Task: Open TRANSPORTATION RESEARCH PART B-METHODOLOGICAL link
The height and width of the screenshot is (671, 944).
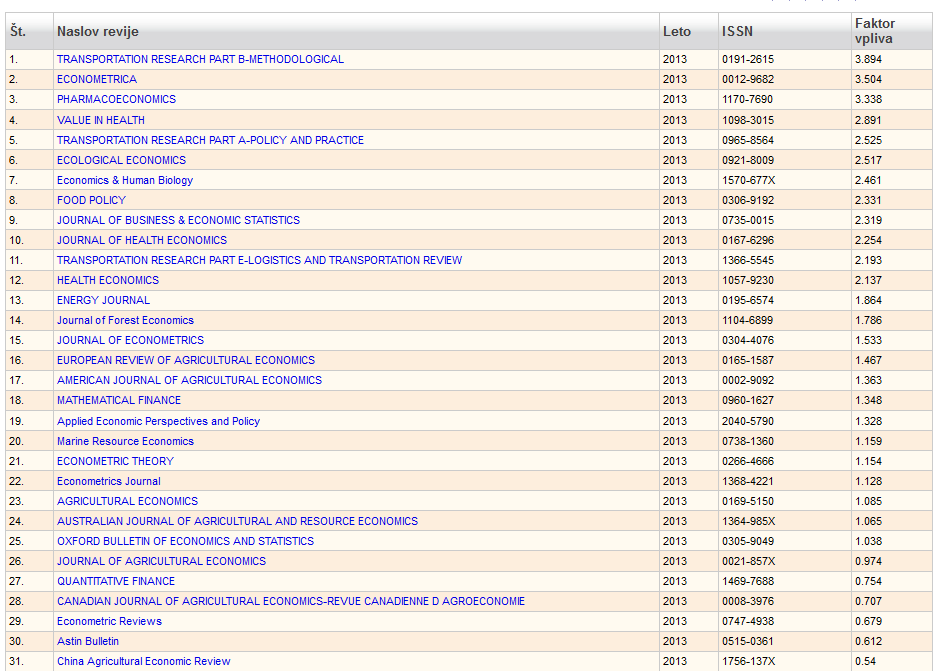Action: (200, 59)
